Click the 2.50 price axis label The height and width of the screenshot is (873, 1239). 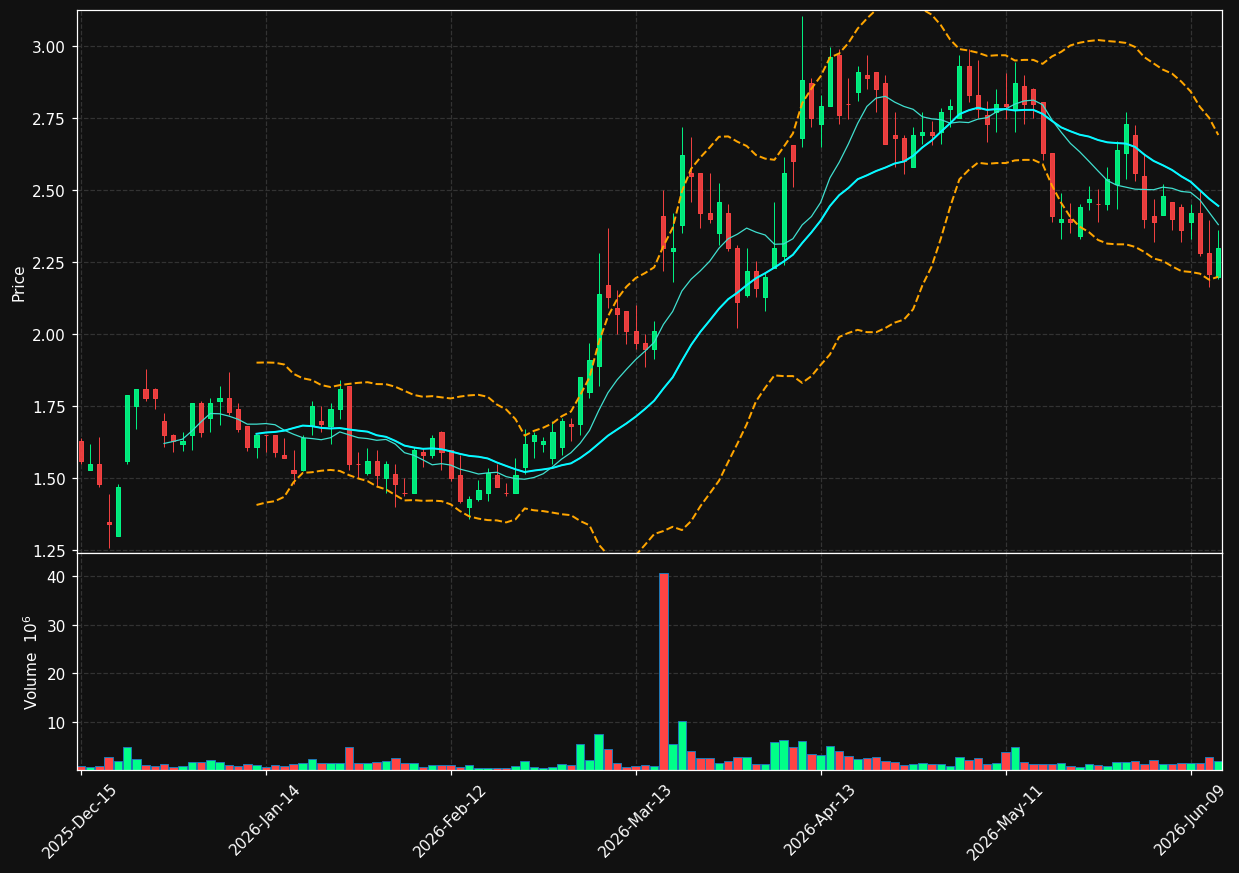51,191
